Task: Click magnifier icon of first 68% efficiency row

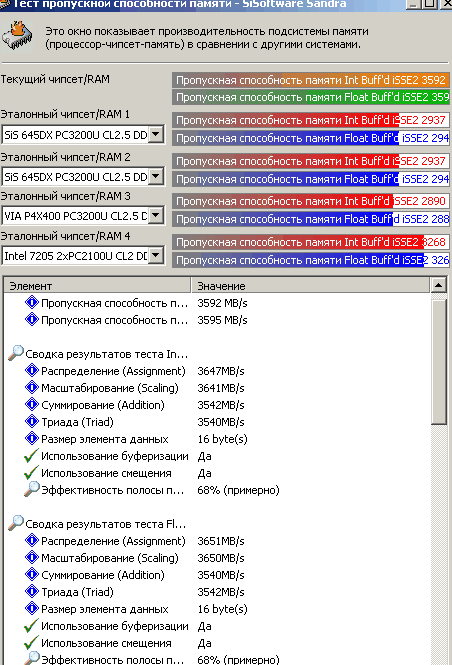Action: coord(32,489)
